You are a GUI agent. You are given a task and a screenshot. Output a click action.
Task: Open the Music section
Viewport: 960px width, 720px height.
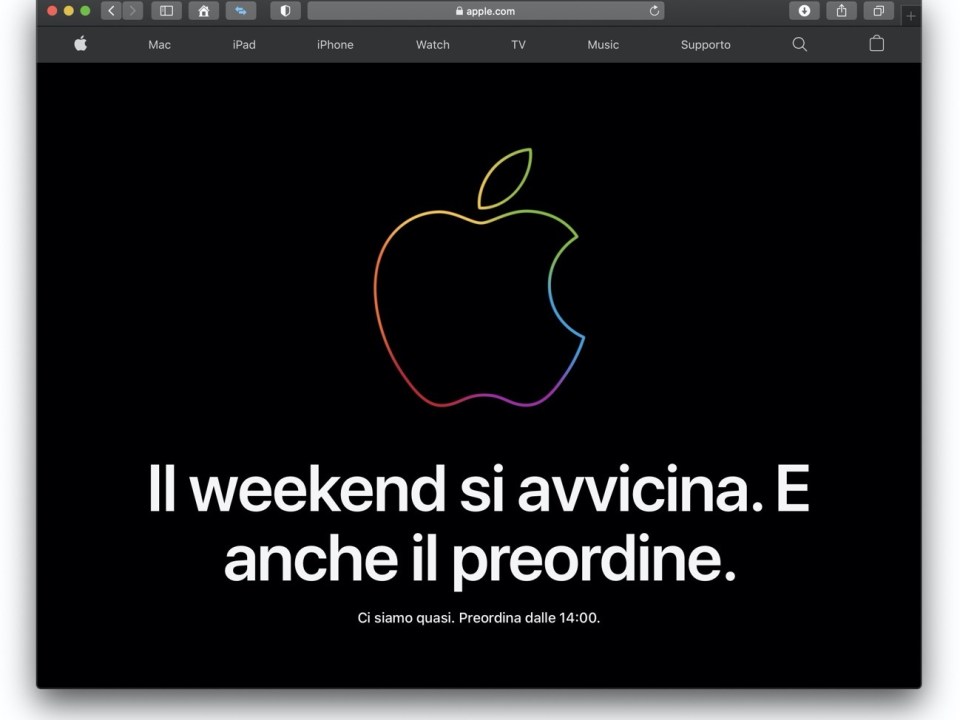click(603, 45)
